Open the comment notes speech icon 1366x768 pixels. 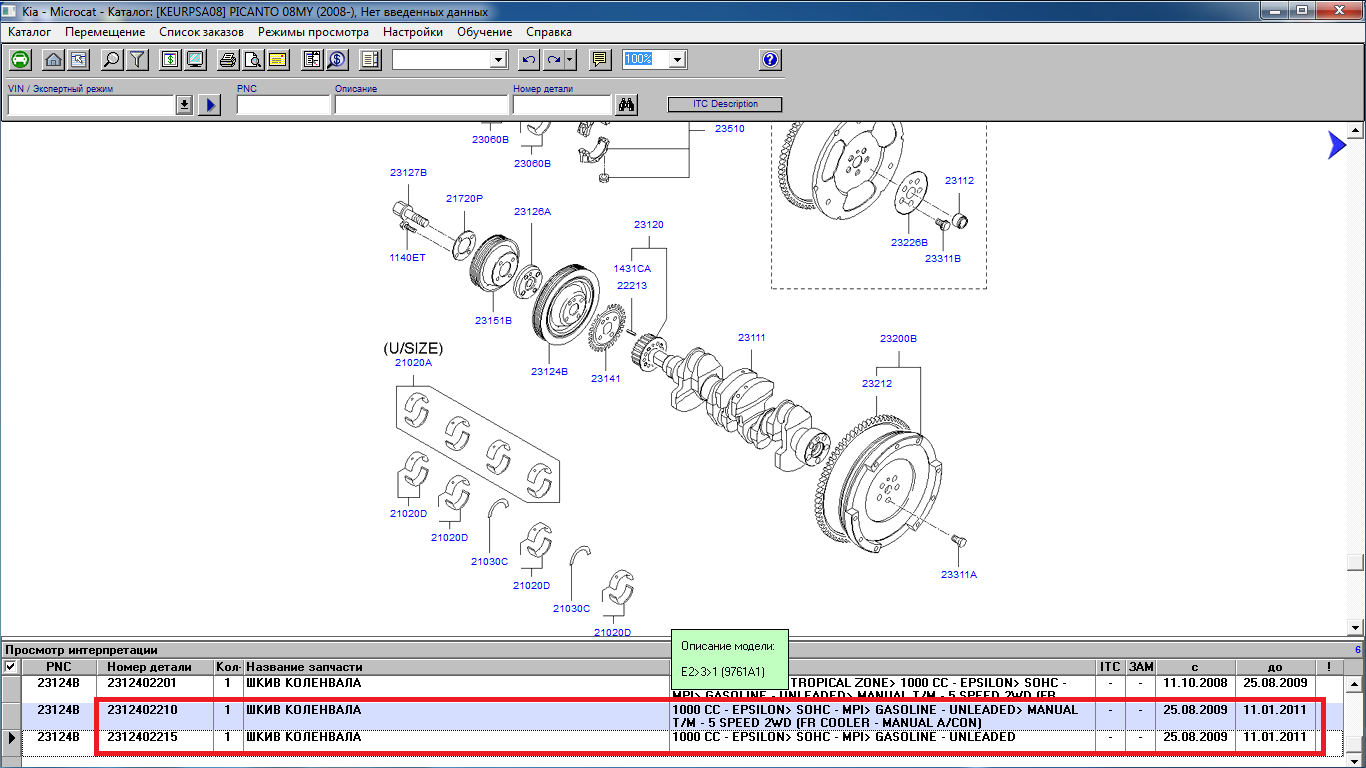[x=600, y=60]
